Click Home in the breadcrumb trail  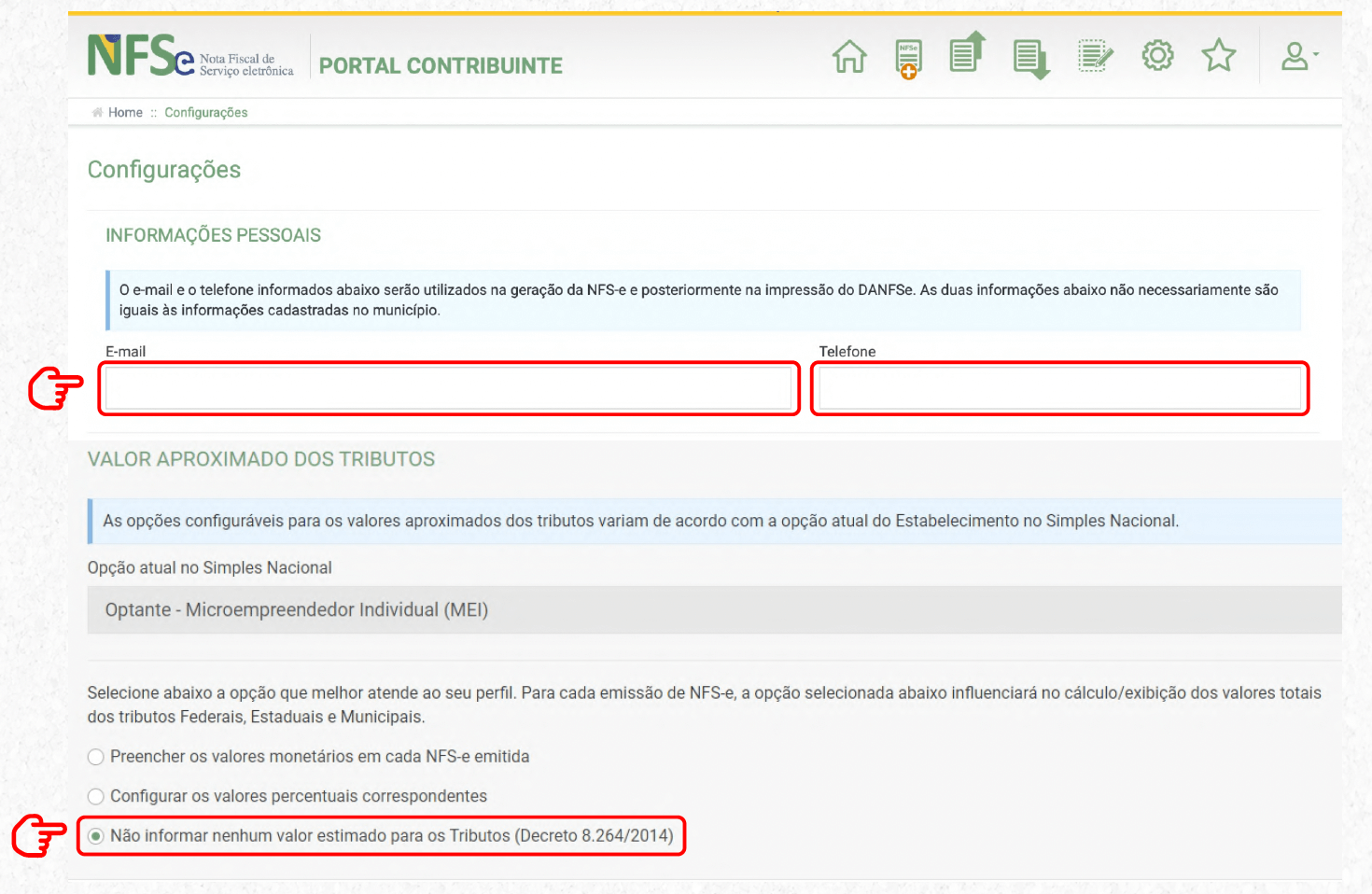click(x=125, y=112)
